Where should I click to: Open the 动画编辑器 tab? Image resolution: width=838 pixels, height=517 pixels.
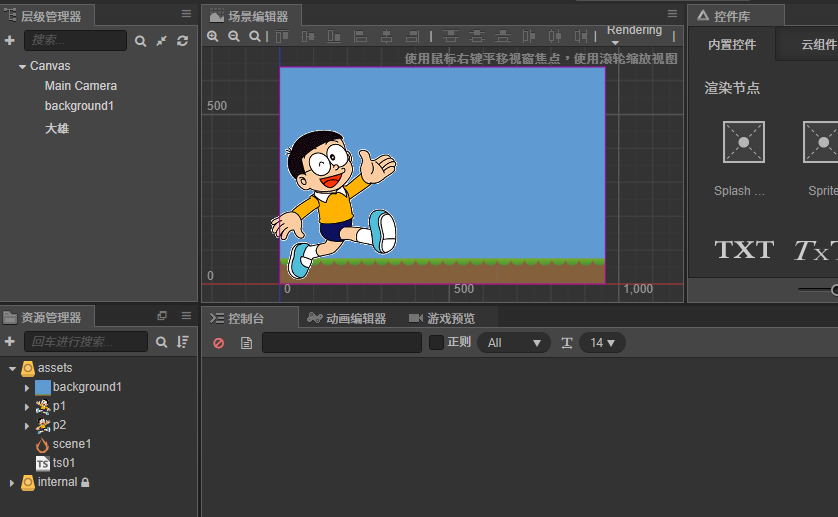346,319
